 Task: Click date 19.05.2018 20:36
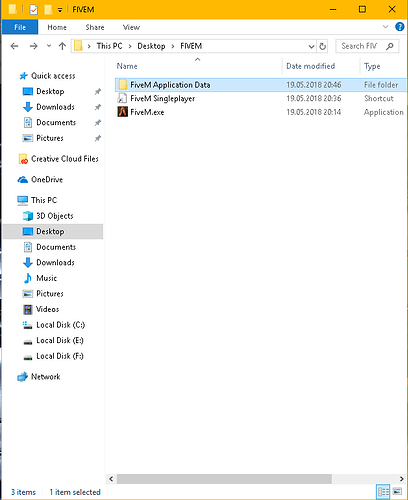[x=314, y=98]
